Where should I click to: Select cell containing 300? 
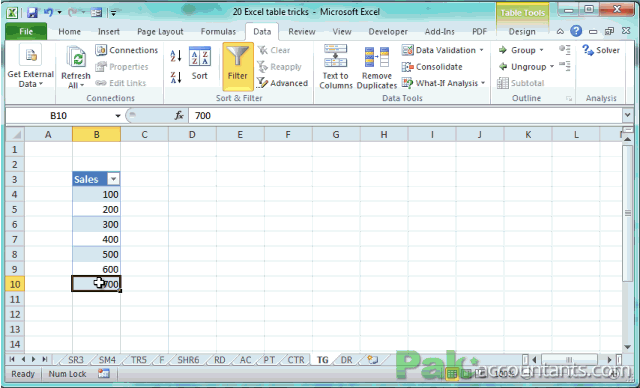click(x=96, y=224)
